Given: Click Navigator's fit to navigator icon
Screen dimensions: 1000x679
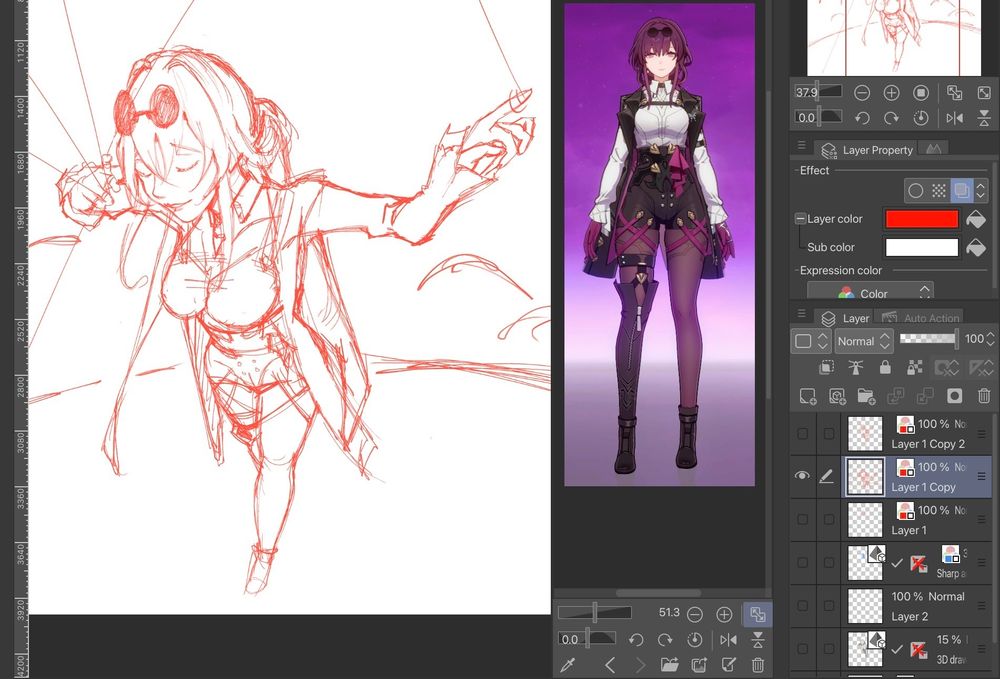Looking at the screenshot, I should tap(955, 93).
